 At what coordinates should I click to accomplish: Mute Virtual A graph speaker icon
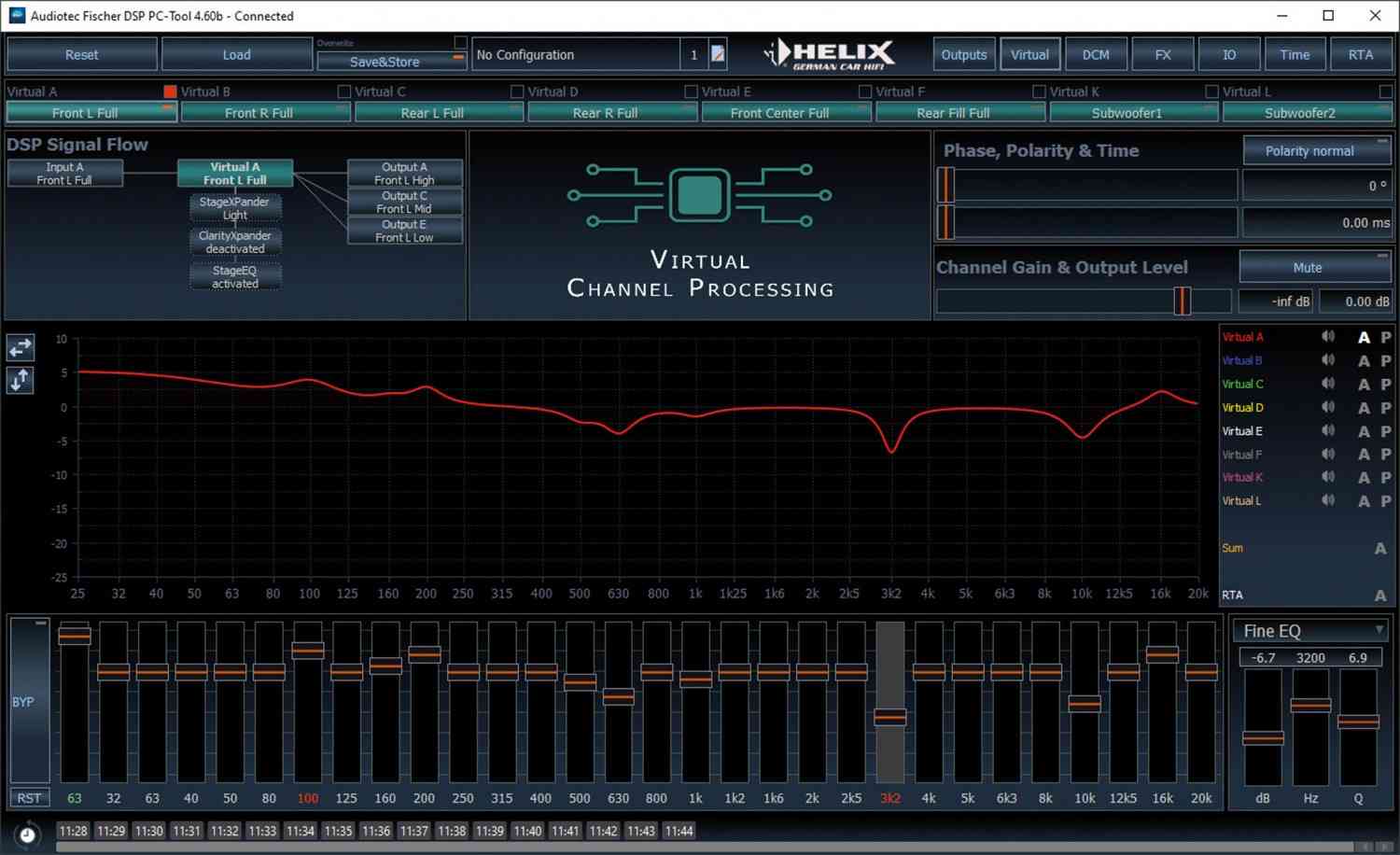click(1328, 337)
